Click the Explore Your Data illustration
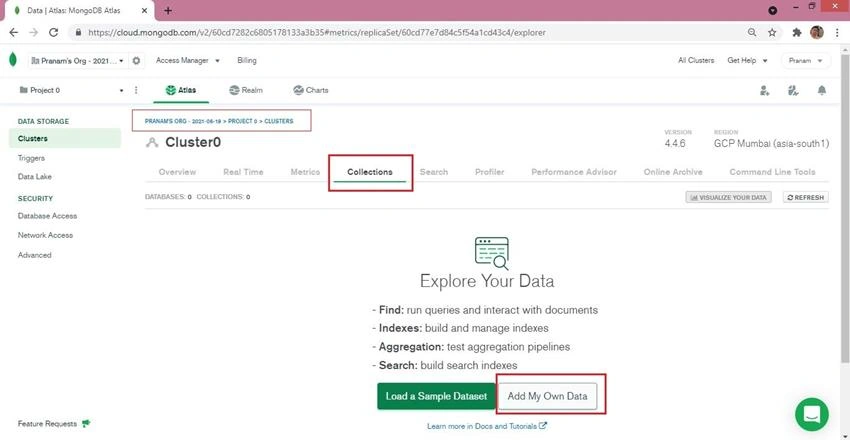 pyautogui.click(x=492, y=253)
